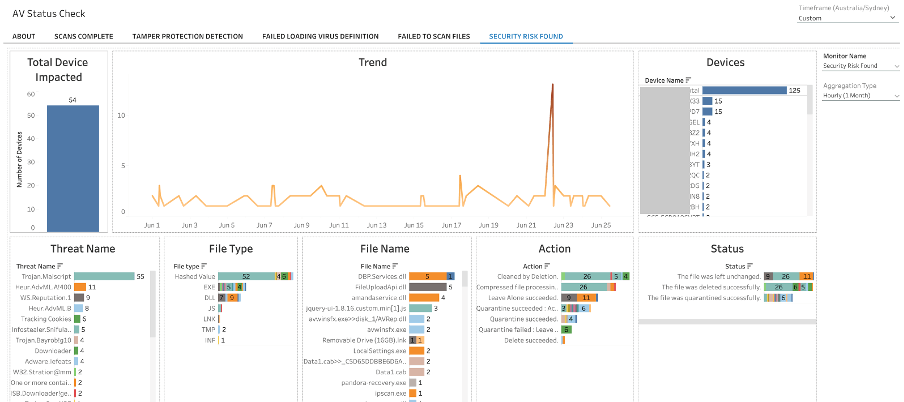
Task: Click the amandaservice.dll file name label
Action: pos(381,298)
